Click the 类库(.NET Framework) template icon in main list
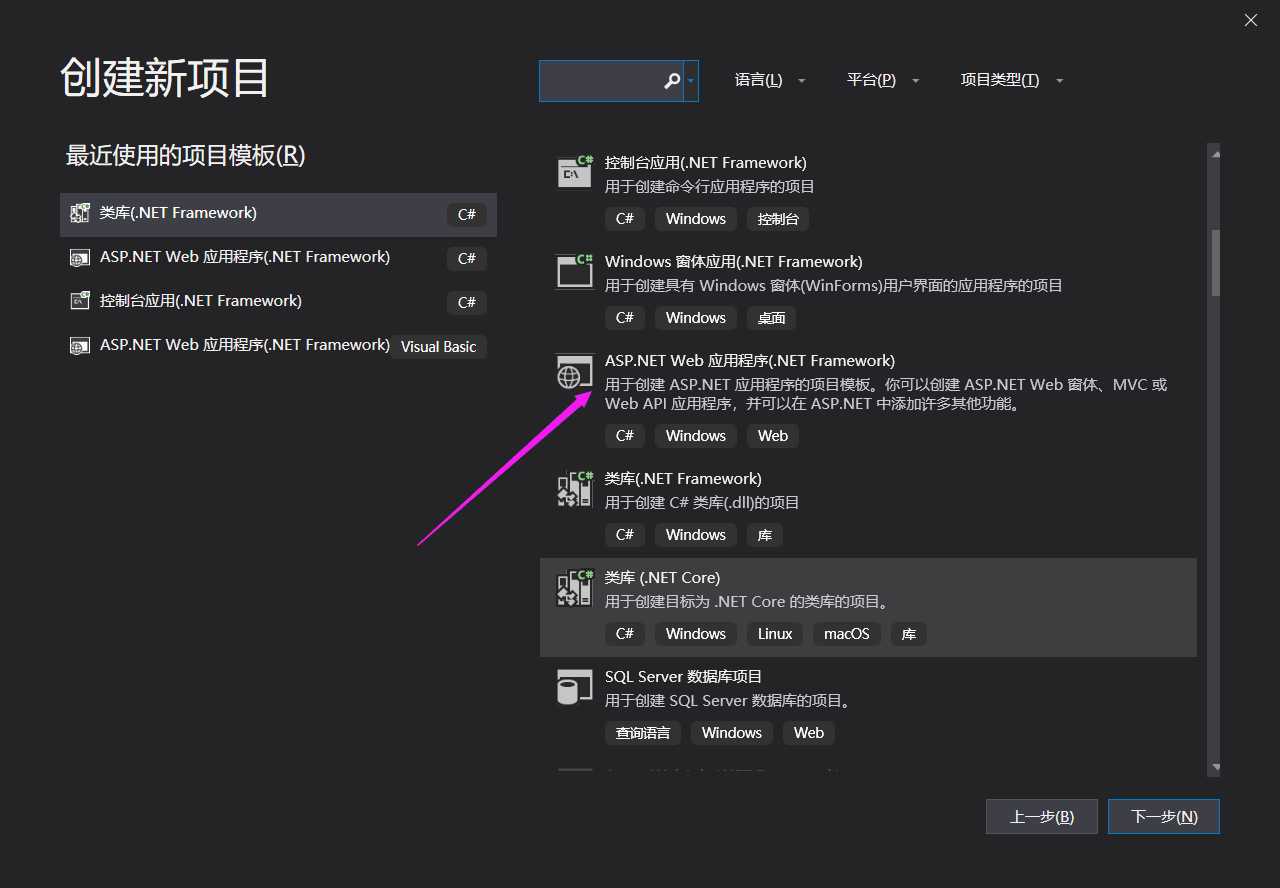1280x888 pixels. click(x=574, y=488)
